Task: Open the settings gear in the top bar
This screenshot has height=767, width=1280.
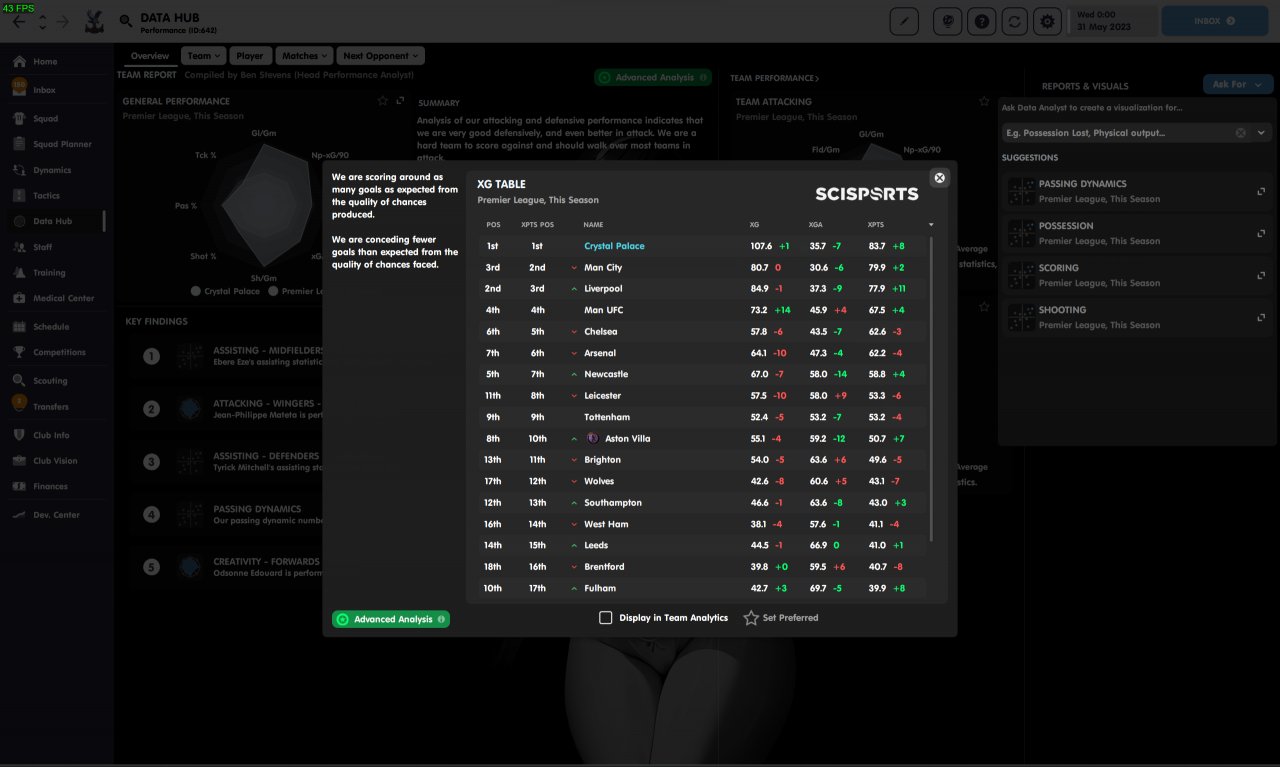Action: [1048, 21]
